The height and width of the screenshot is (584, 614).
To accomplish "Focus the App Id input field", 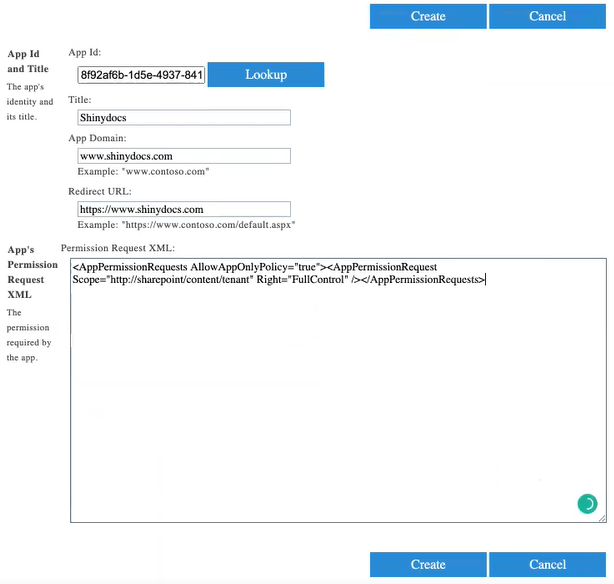I will 141,75.
